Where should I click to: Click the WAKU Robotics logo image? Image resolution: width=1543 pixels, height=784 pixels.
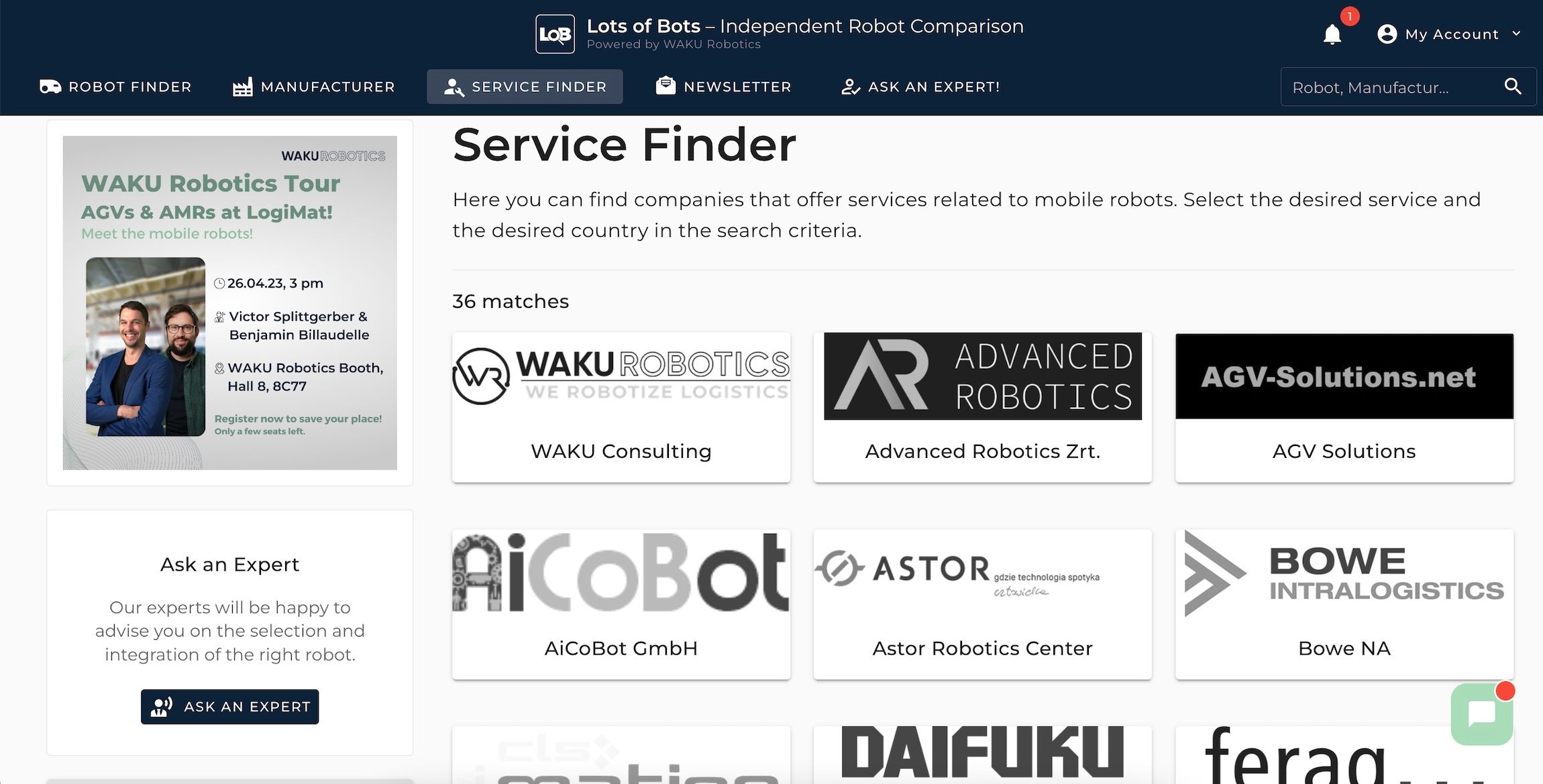point(621,376)
